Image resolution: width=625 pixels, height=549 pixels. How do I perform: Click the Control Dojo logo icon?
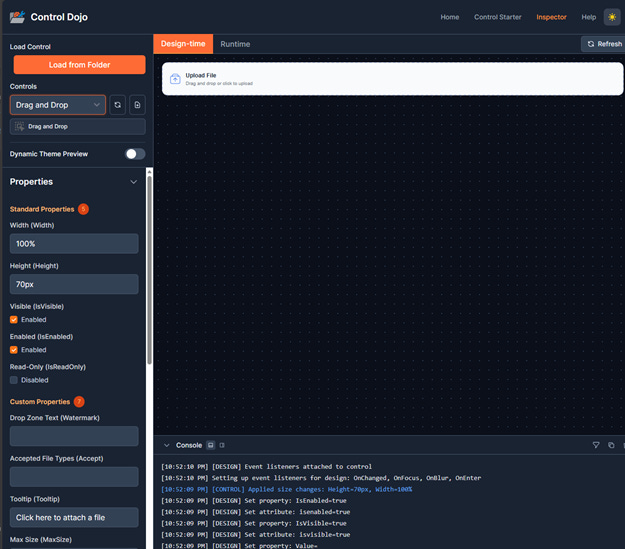[17, 17]
